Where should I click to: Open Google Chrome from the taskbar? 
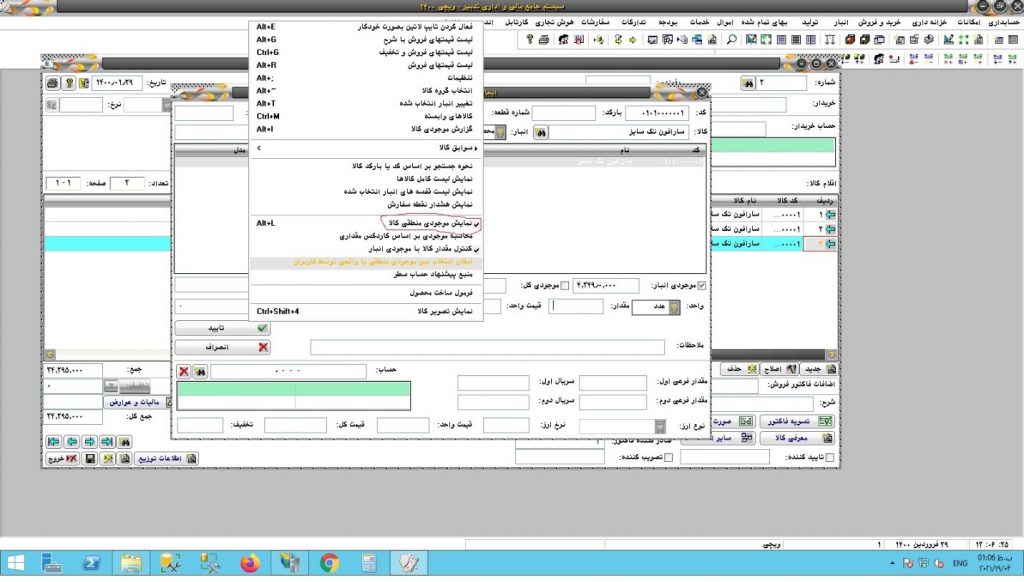[329, 563]
